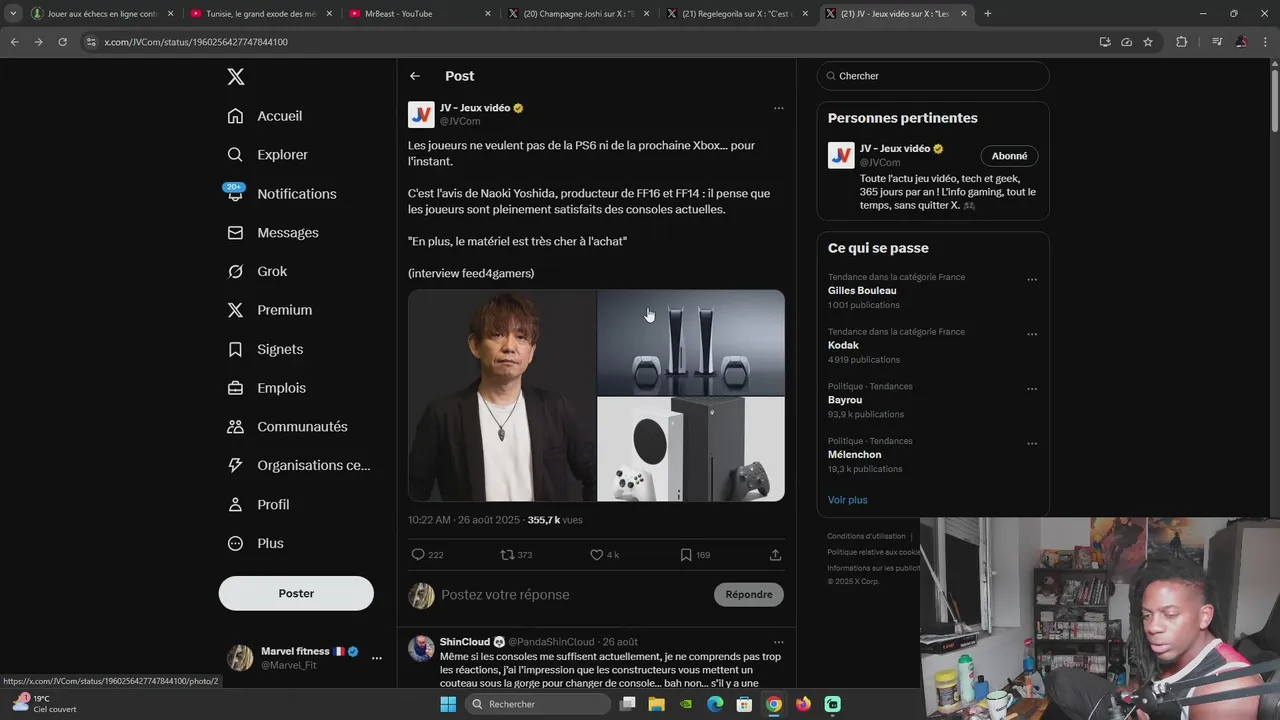Image resolution: width=1280 pixels, height=720 pixels.
Task: Open File Explorer from the taskbar
Action: pyautogui.click(x=657, y=704)
